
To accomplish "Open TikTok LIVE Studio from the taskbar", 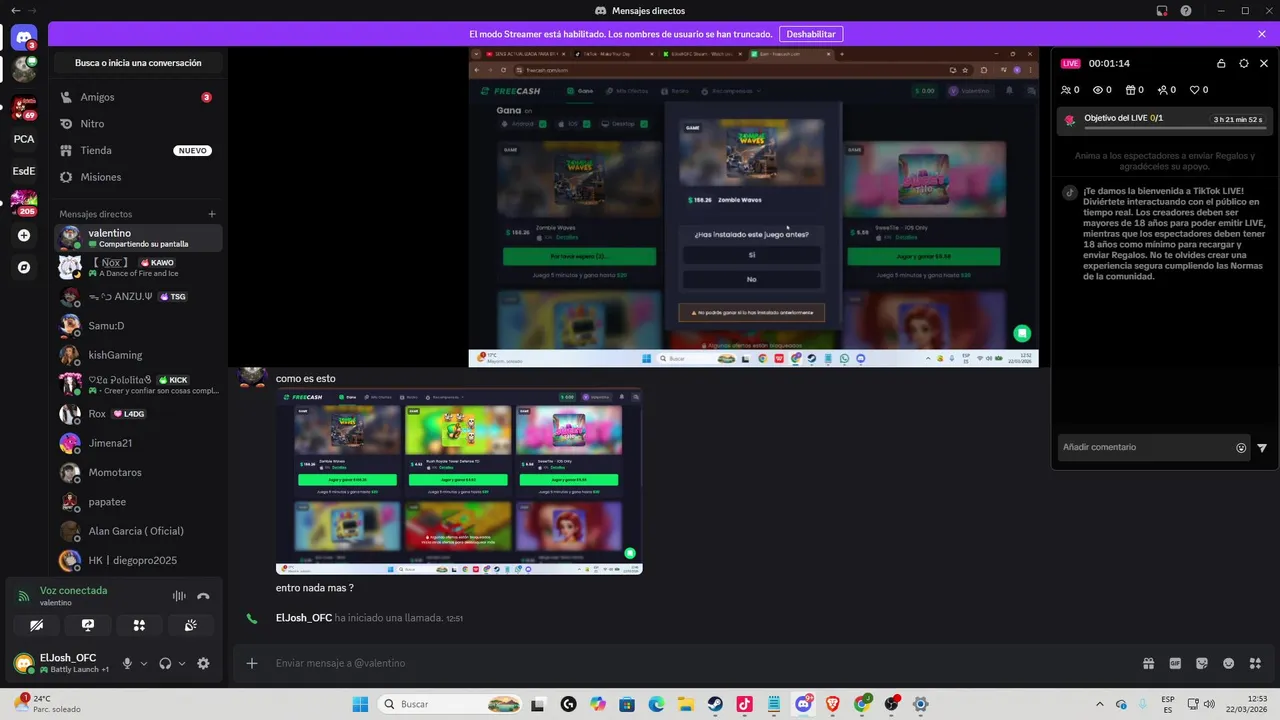I will 744,704.
